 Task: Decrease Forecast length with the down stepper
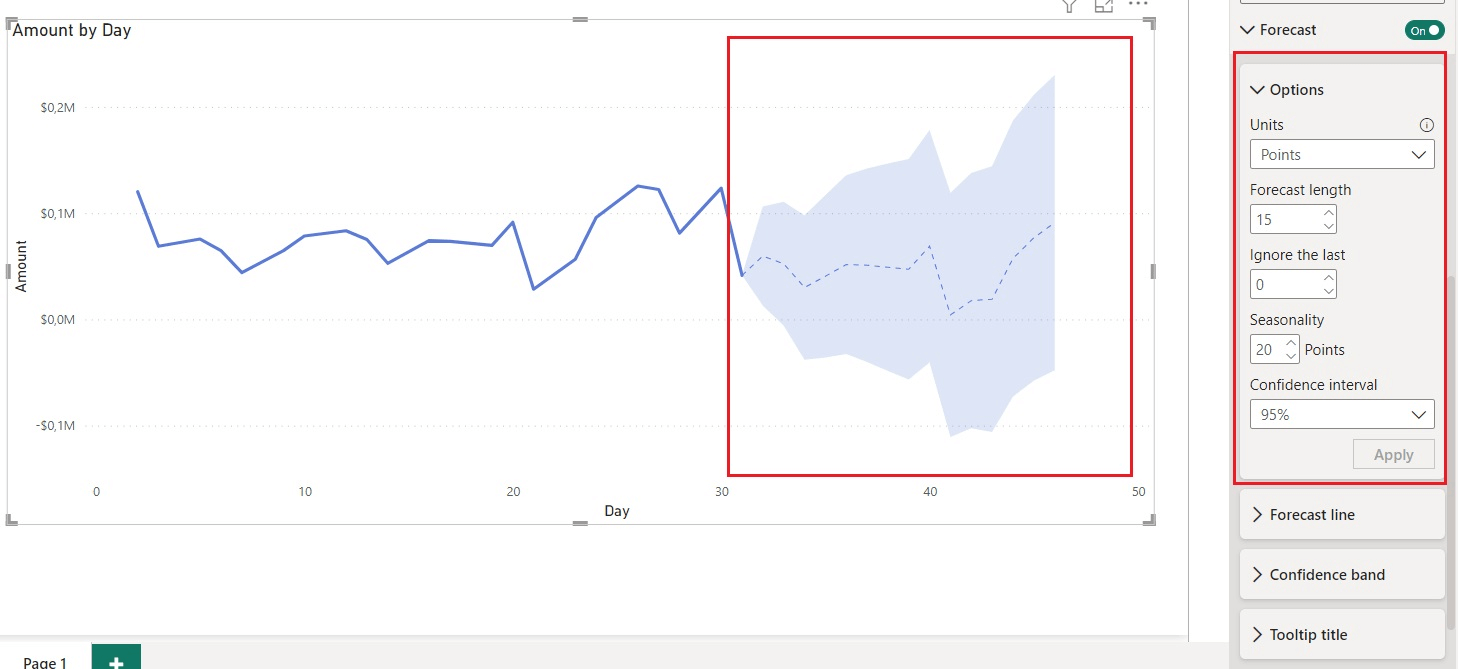click(x=1327, y=225)
